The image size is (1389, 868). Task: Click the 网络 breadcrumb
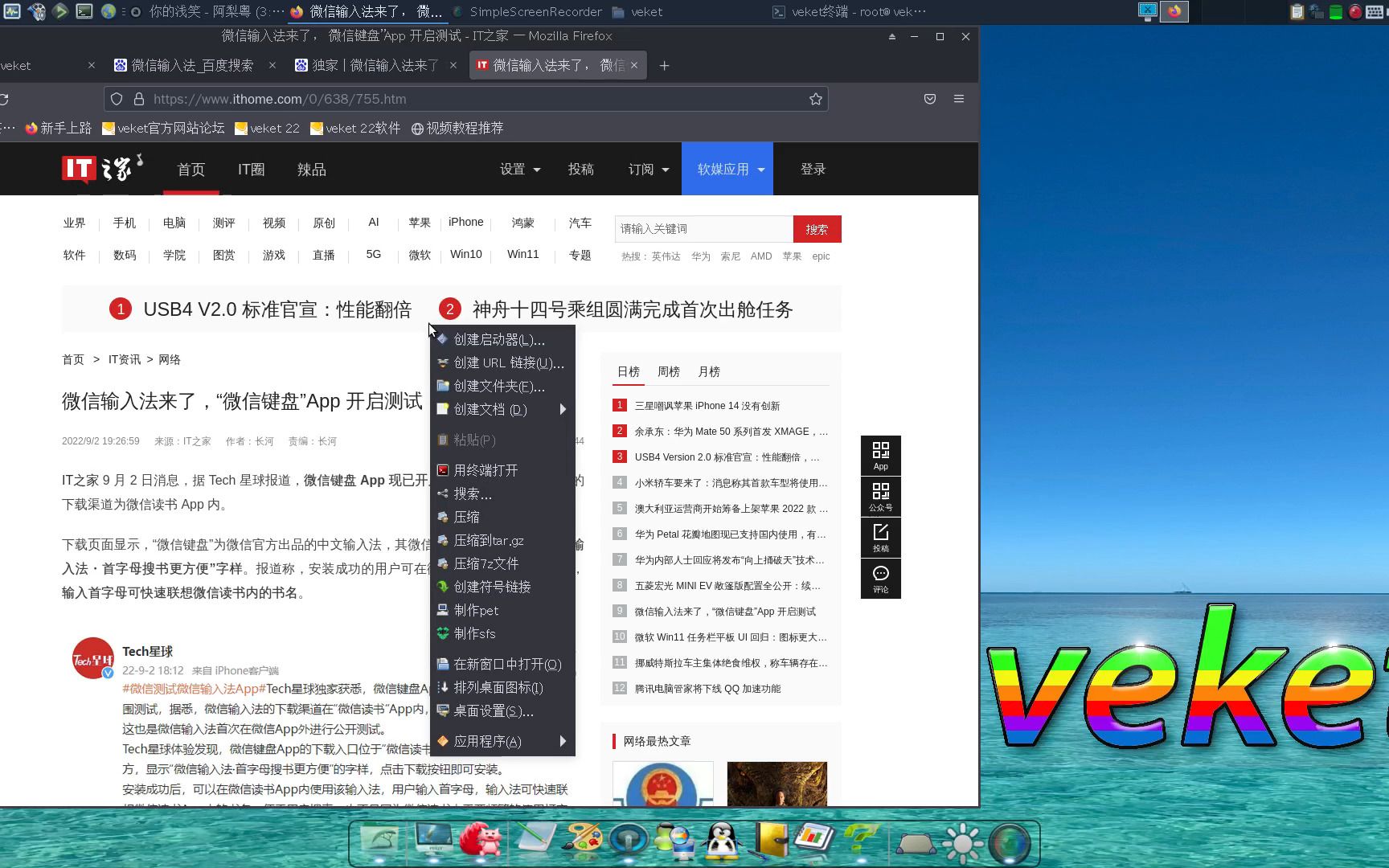(170, 359)
